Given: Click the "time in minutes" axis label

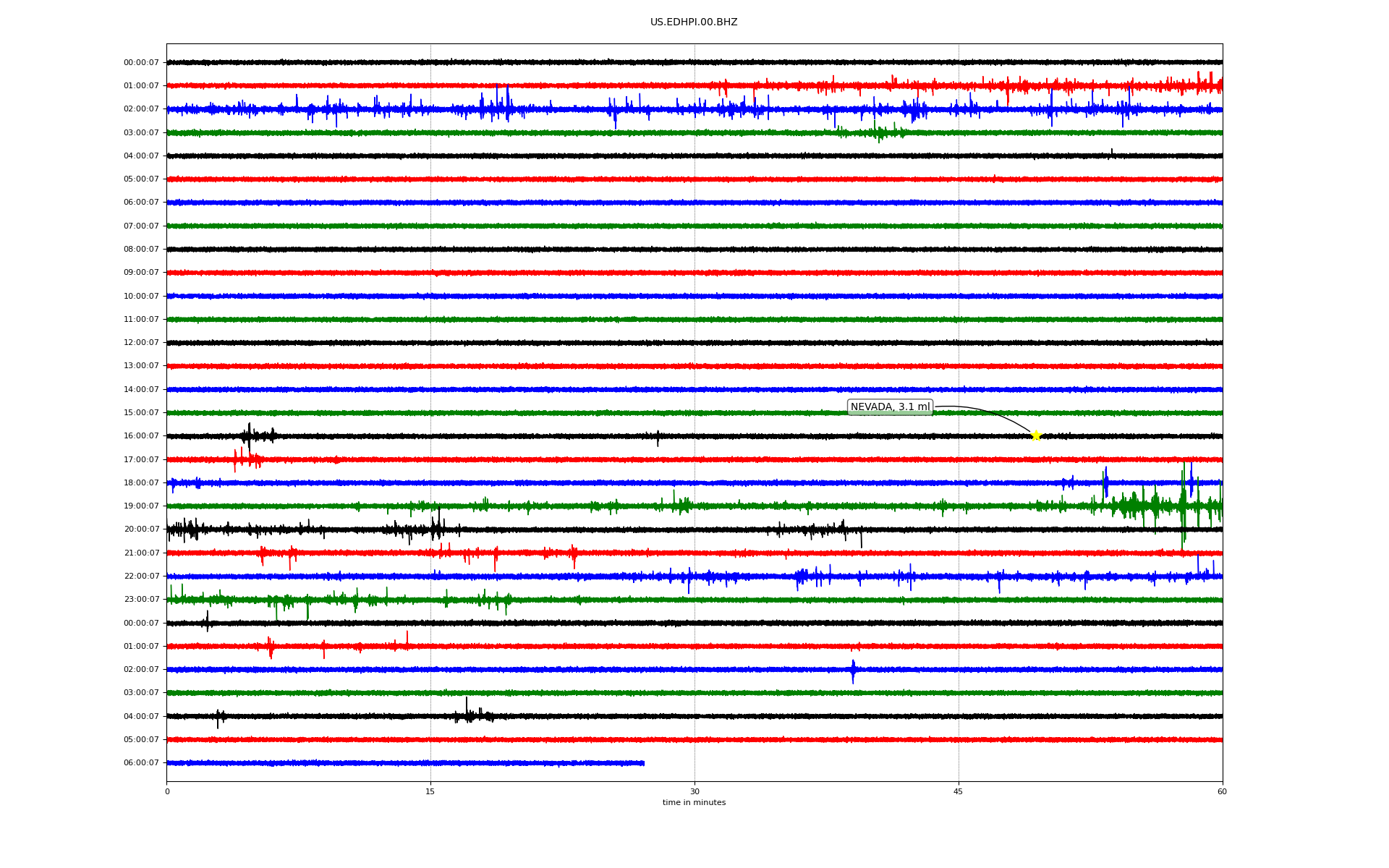Looking at the screenshot, I should 693,803.
